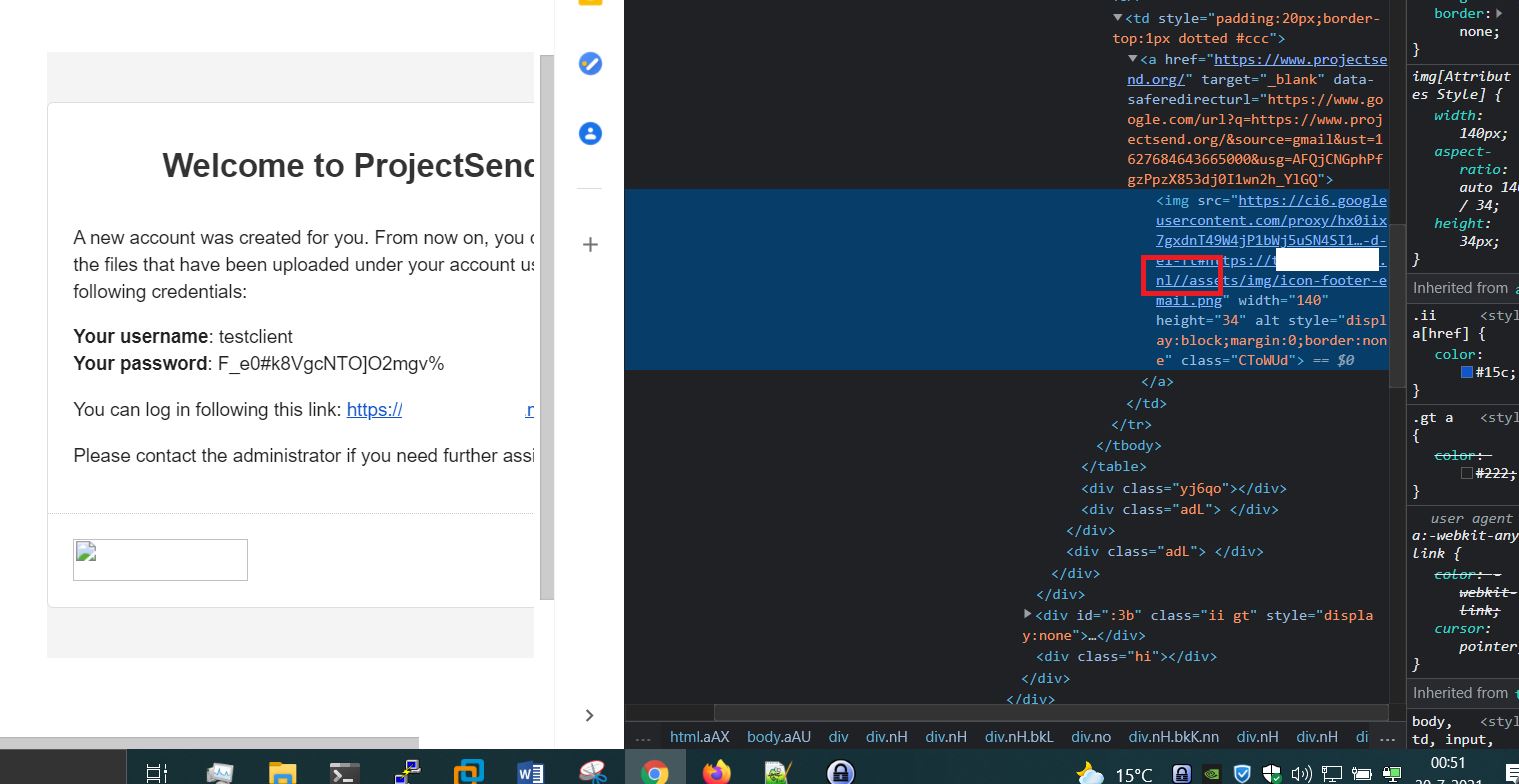Open VMware Workstation from the taskbar
This screenshot has width=1519, height=784.
point(467,771)
